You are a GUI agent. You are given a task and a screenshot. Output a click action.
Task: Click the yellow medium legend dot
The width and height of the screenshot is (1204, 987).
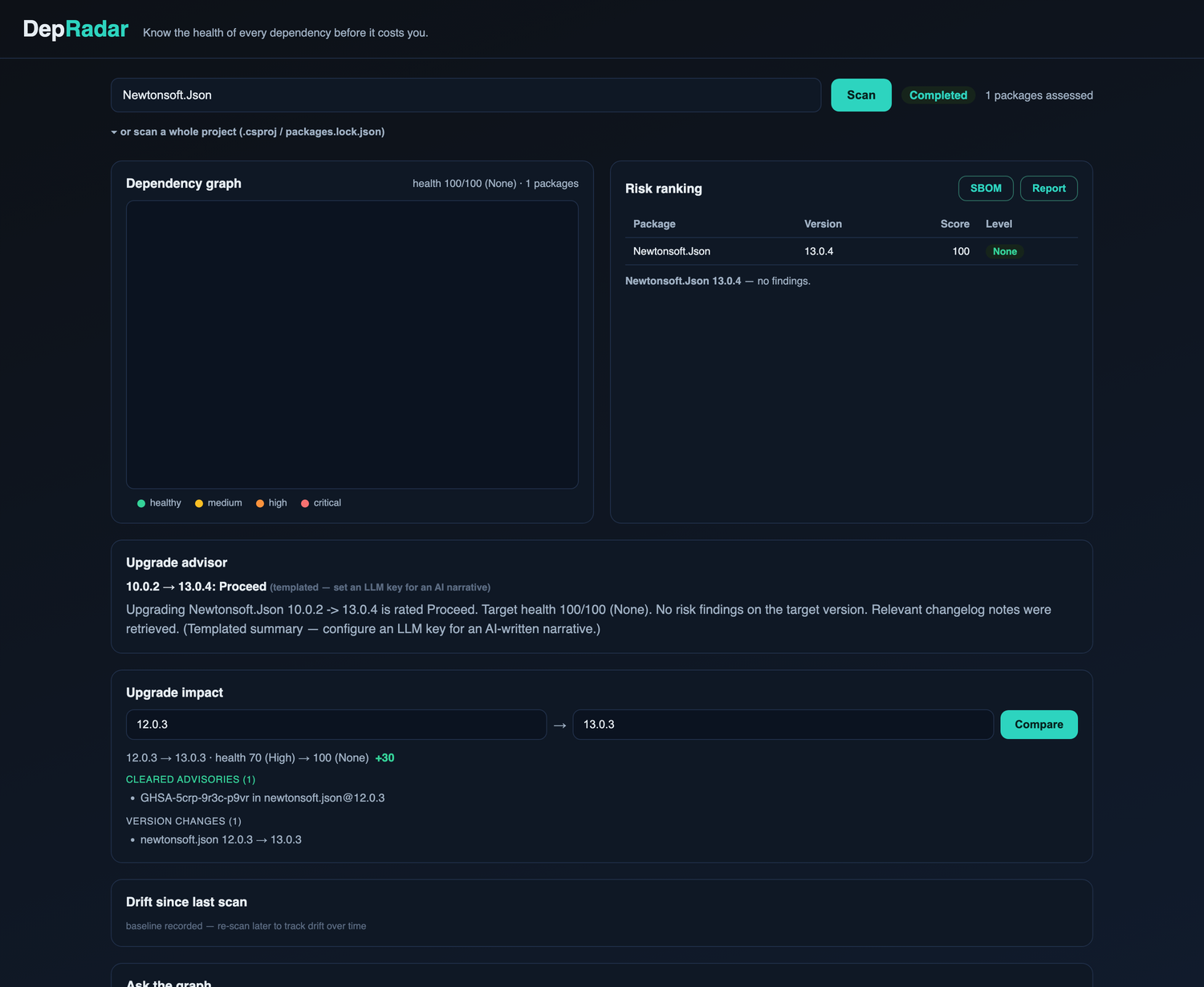[199, 503]
